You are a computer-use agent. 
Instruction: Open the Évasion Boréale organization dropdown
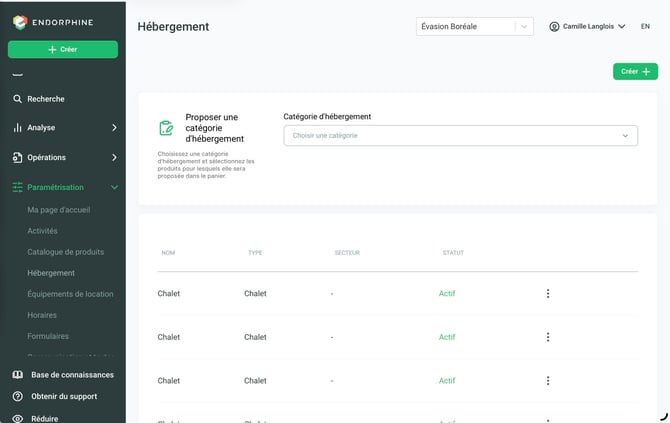[x=475, y=26]
